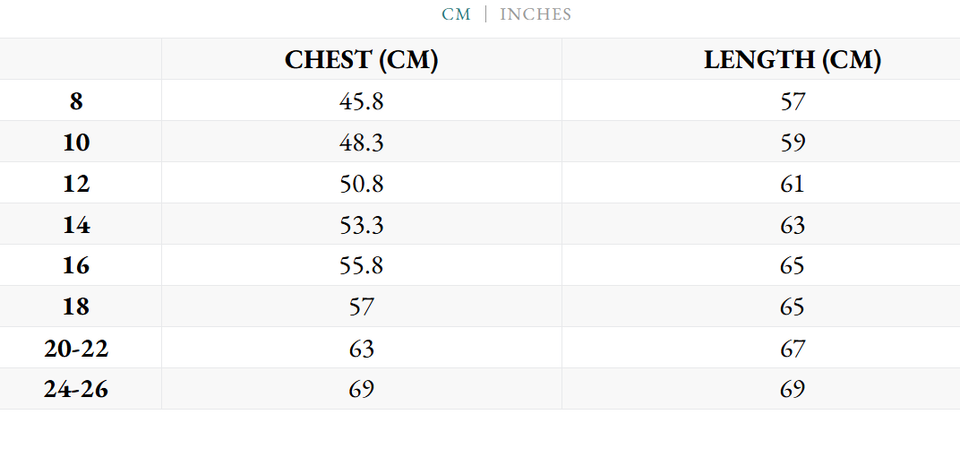960x449 pixels.
Task: Click the length value for size 24-26
Action: click(792, 389)
